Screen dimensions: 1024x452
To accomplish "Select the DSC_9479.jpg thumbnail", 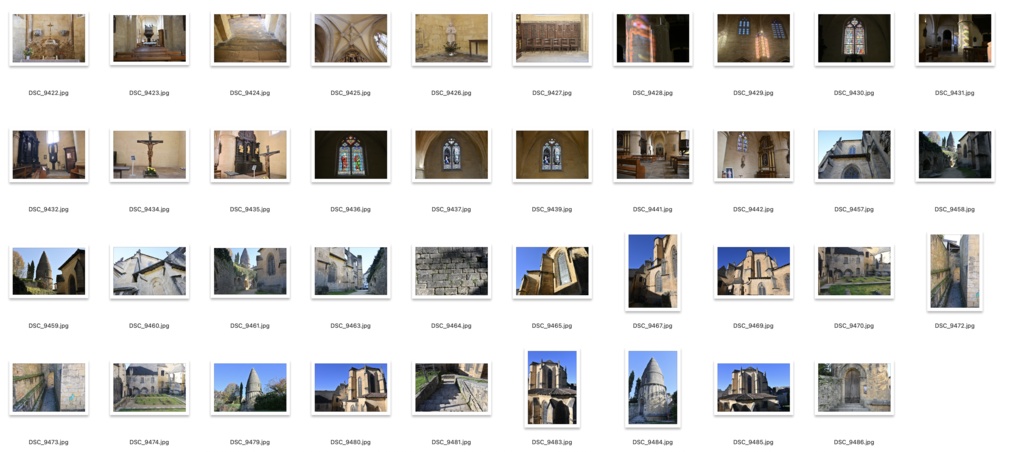I will [249, 387].
